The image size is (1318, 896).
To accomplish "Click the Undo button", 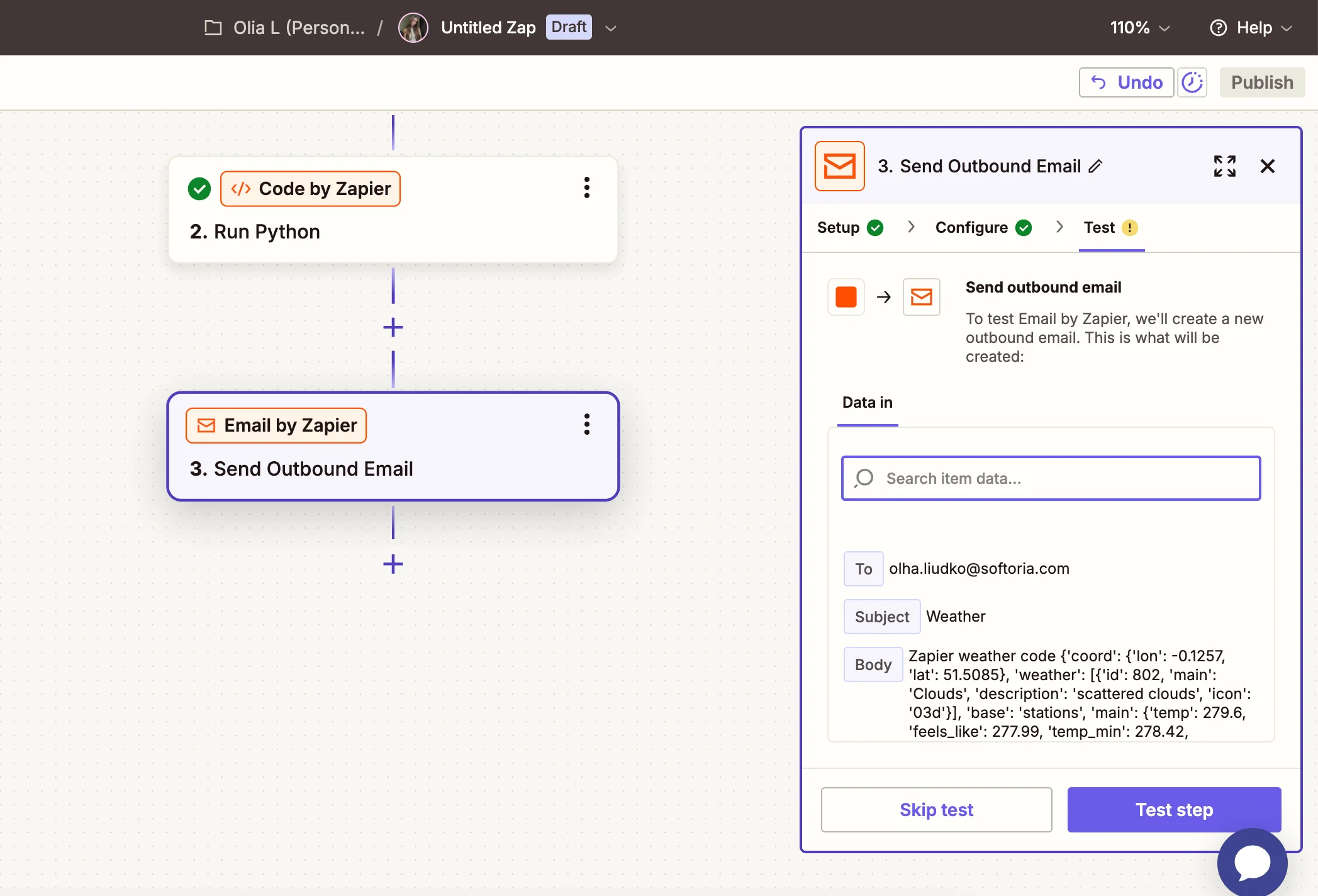I will pos(1126,82).
